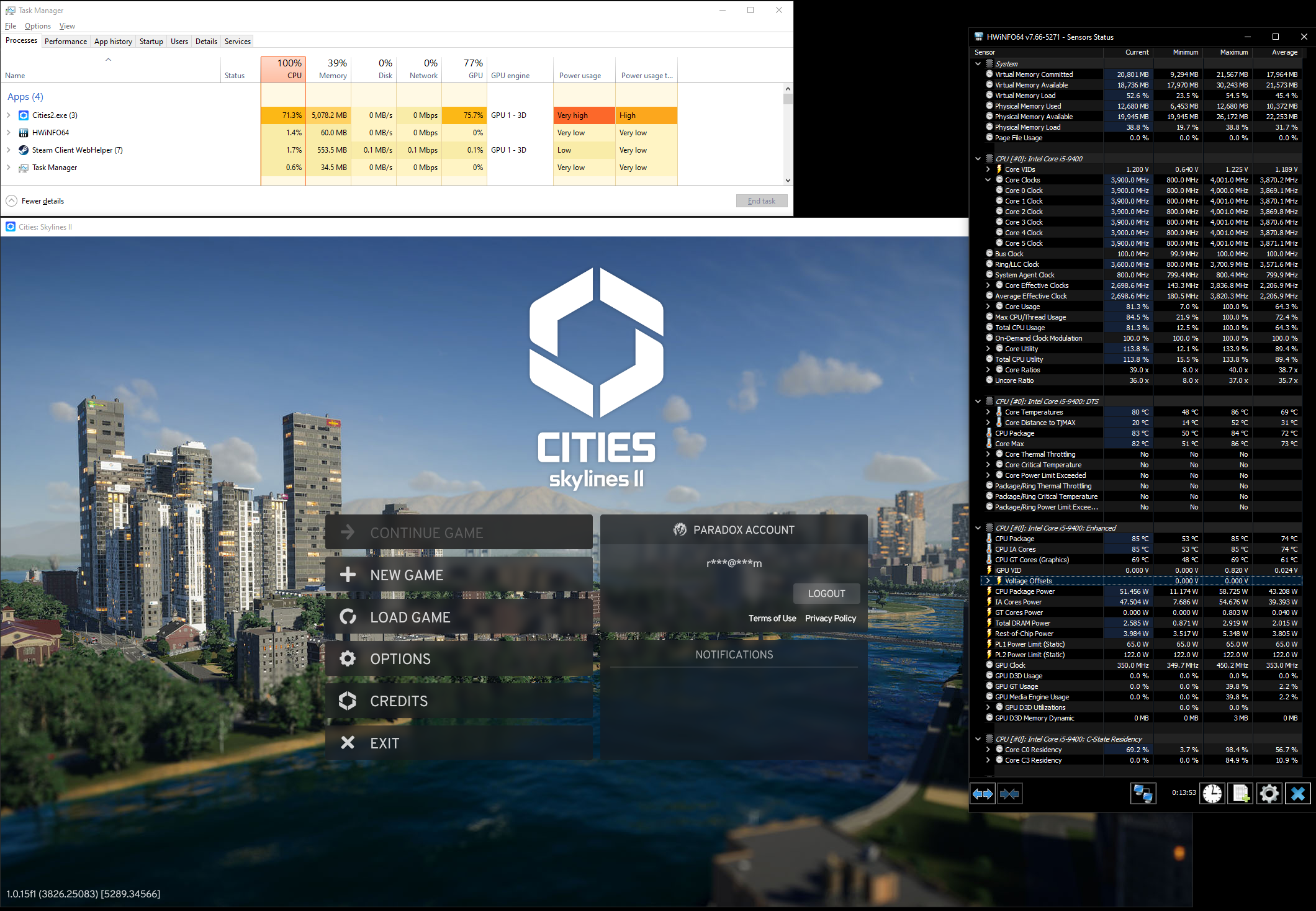Click the plus icon beside NEW GAME
Screen dimensions: 1316x911
pos(348,575)
